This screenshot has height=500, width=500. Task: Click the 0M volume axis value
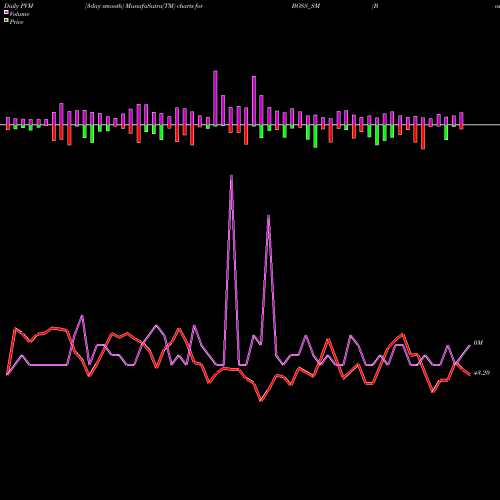point(478,343)
